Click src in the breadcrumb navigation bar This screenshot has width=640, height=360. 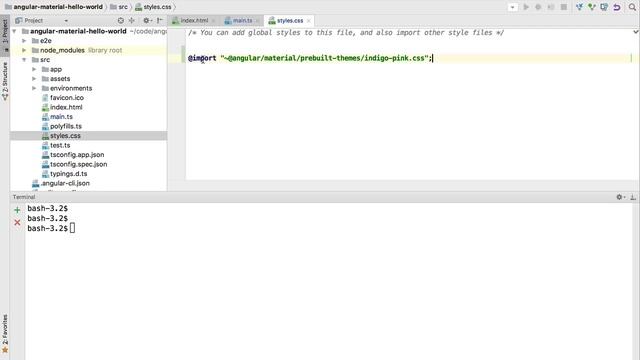point(123,7)
